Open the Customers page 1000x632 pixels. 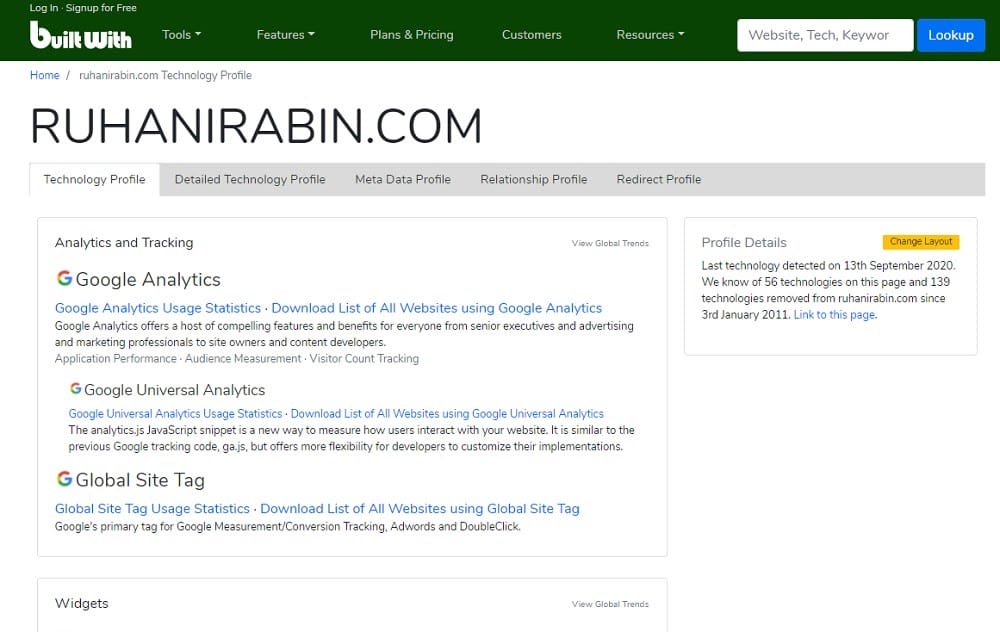tap(531, 34)
